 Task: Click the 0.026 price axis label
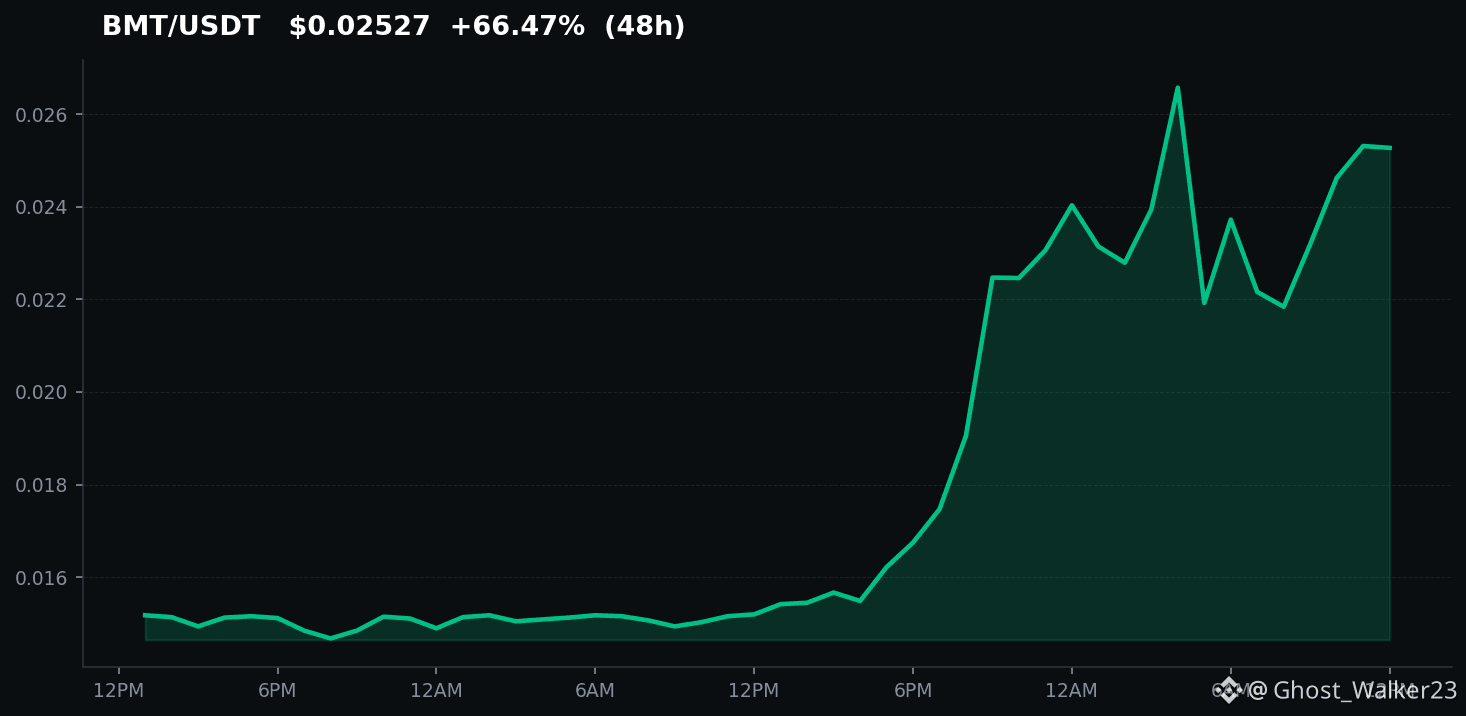pyautogui.click(x=41, y=115)
